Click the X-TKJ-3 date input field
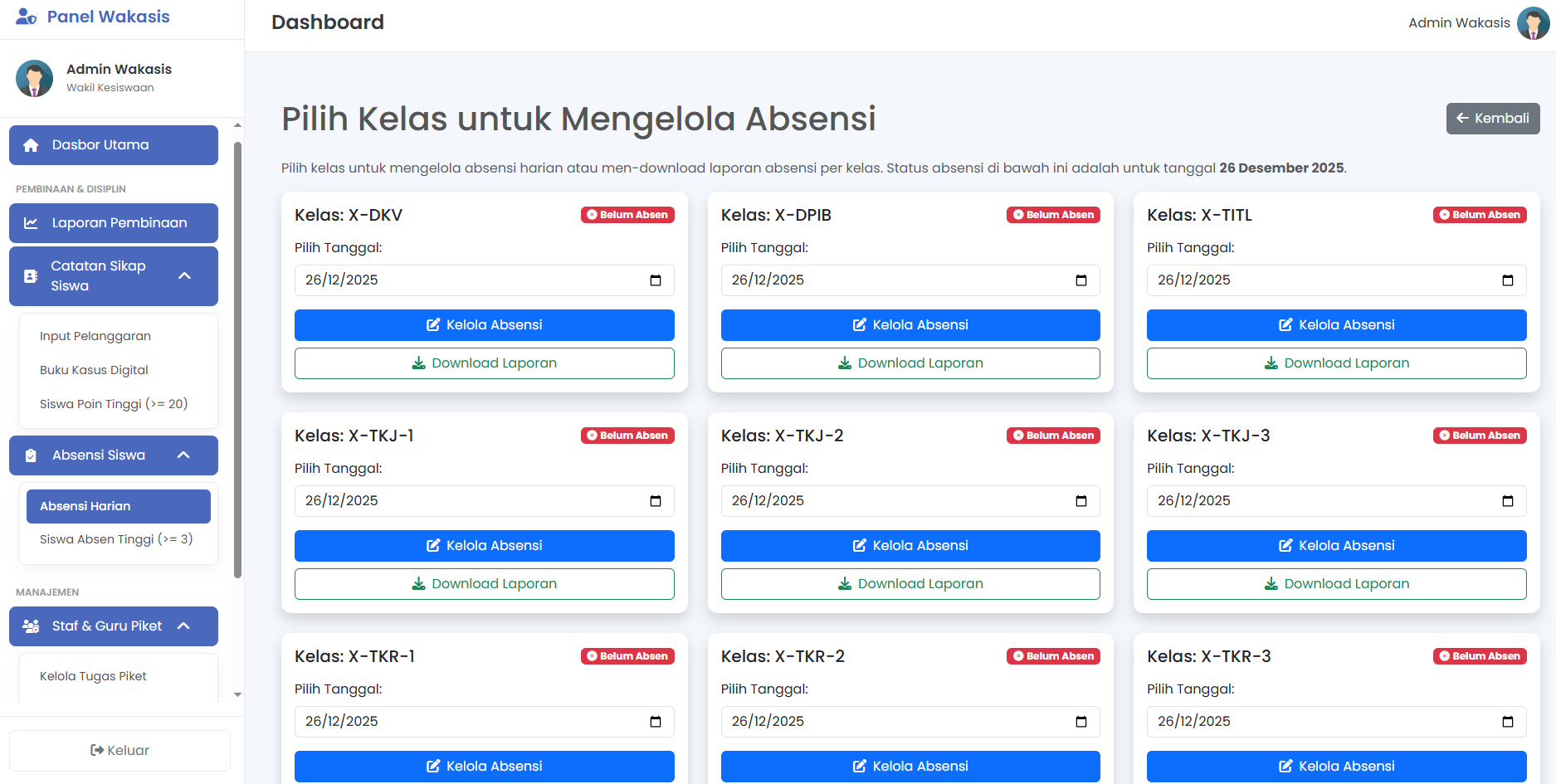The image size is (1556, 784). 1319,501
